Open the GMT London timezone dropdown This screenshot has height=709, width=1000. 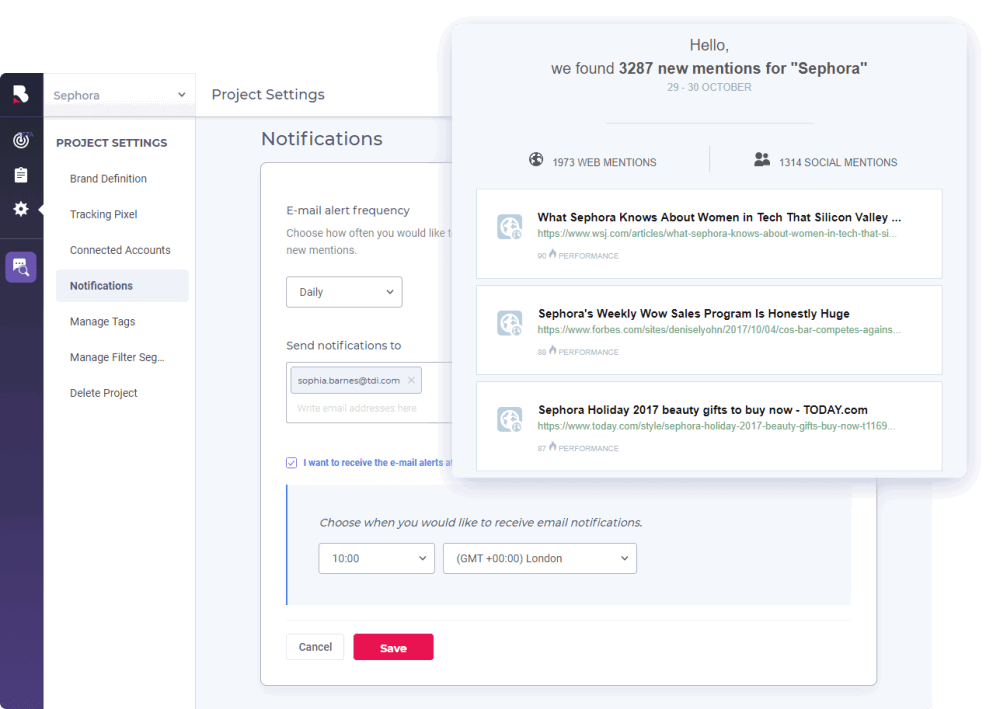coord(540,559)
